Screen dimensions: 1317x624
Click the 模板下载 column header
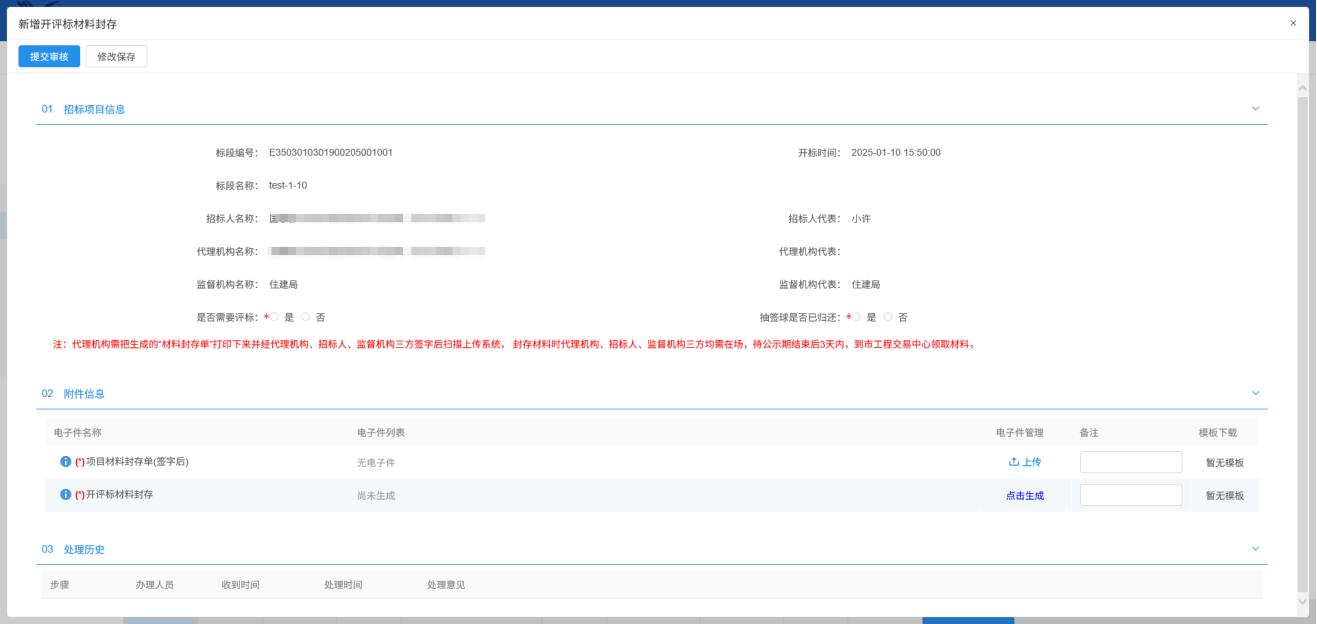(1217, 432)
